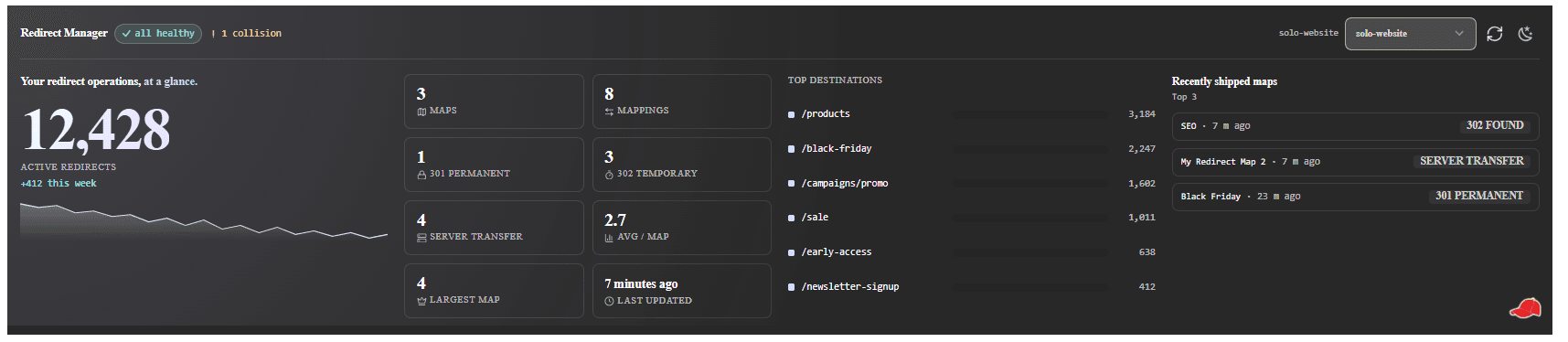The image size is (1568, 342).
Task: Select the /products destination row
Action: [x=972, y=114]
